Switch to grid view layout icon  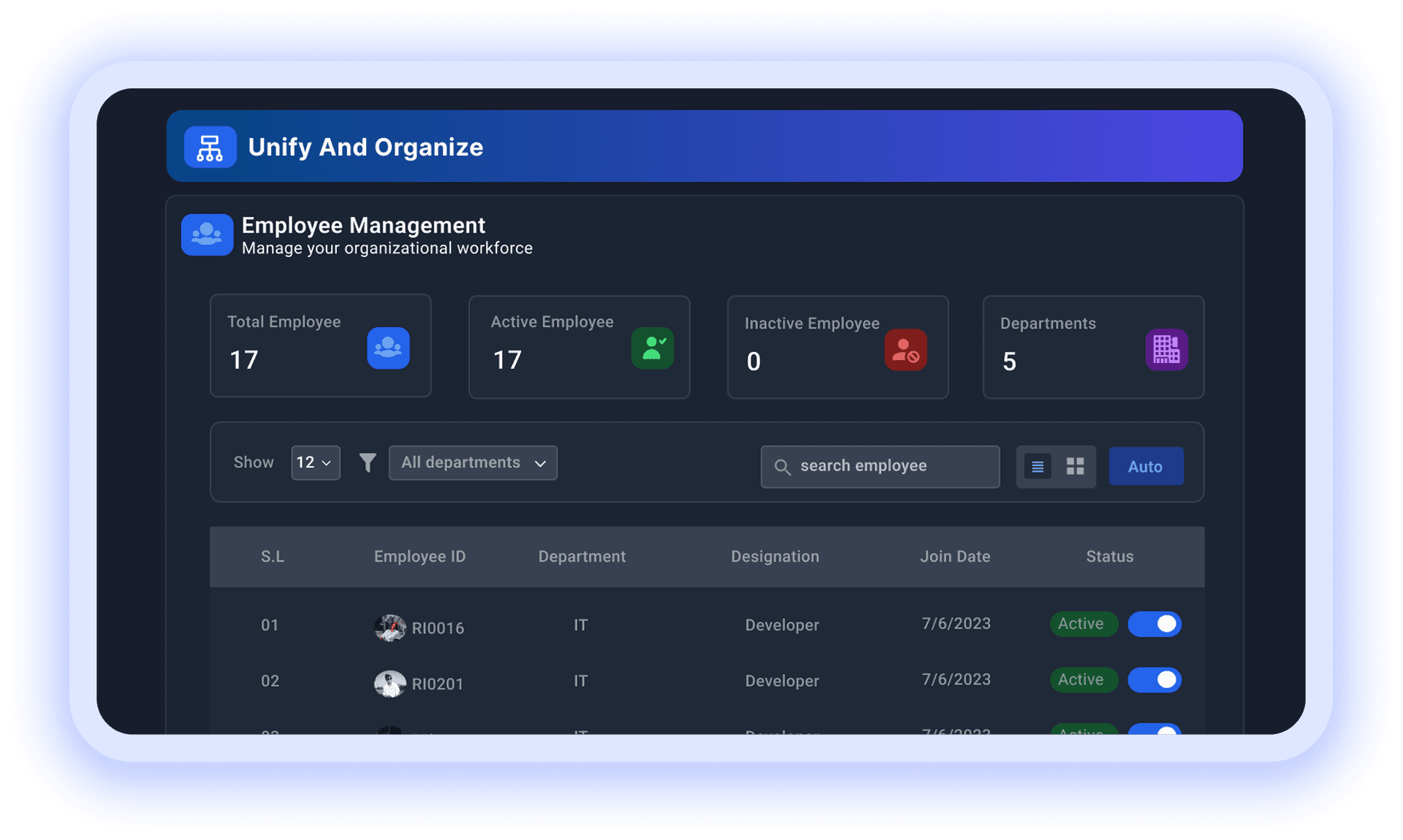[1075, 466]
